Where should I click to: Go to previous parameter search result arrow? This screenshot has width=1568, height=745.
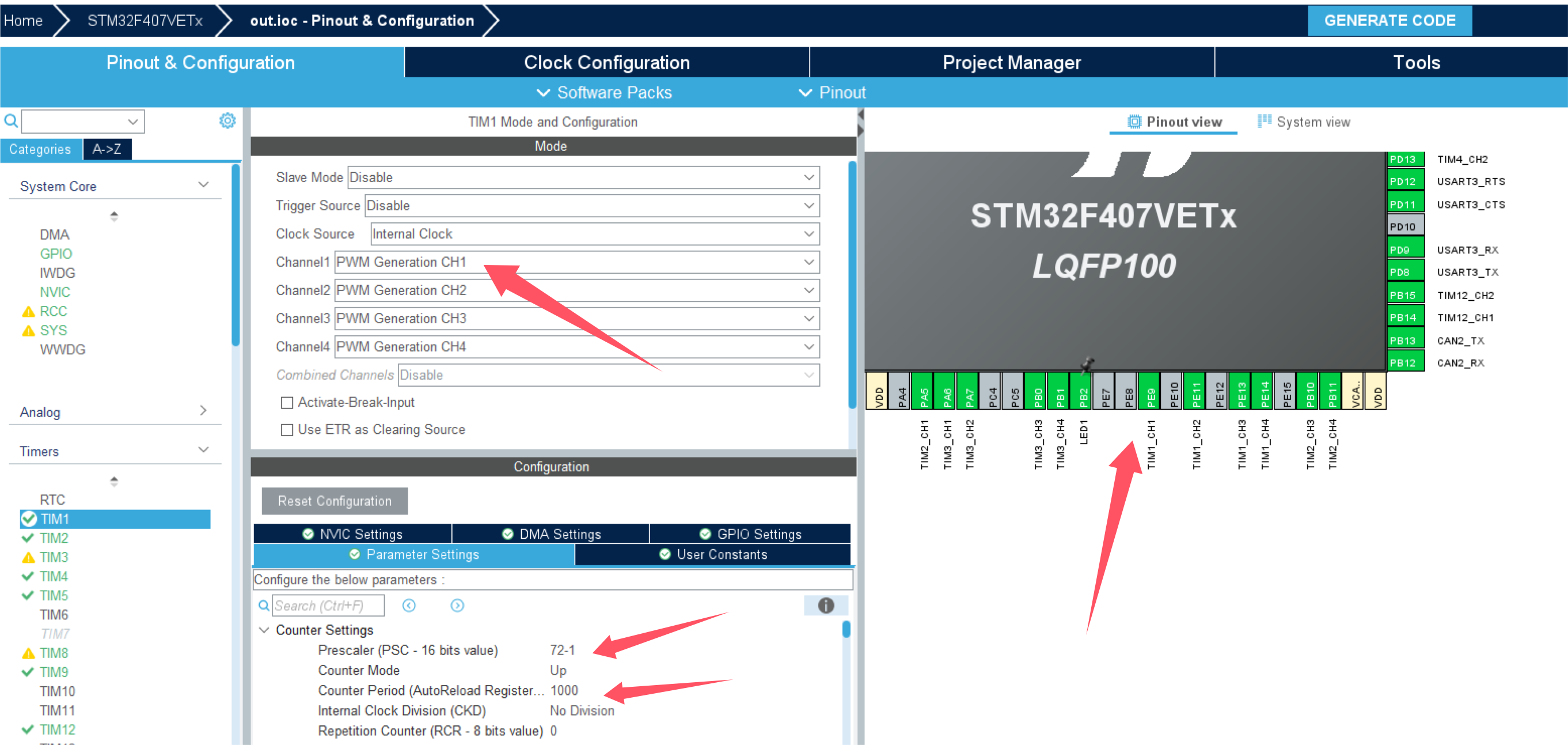(409, 606)
